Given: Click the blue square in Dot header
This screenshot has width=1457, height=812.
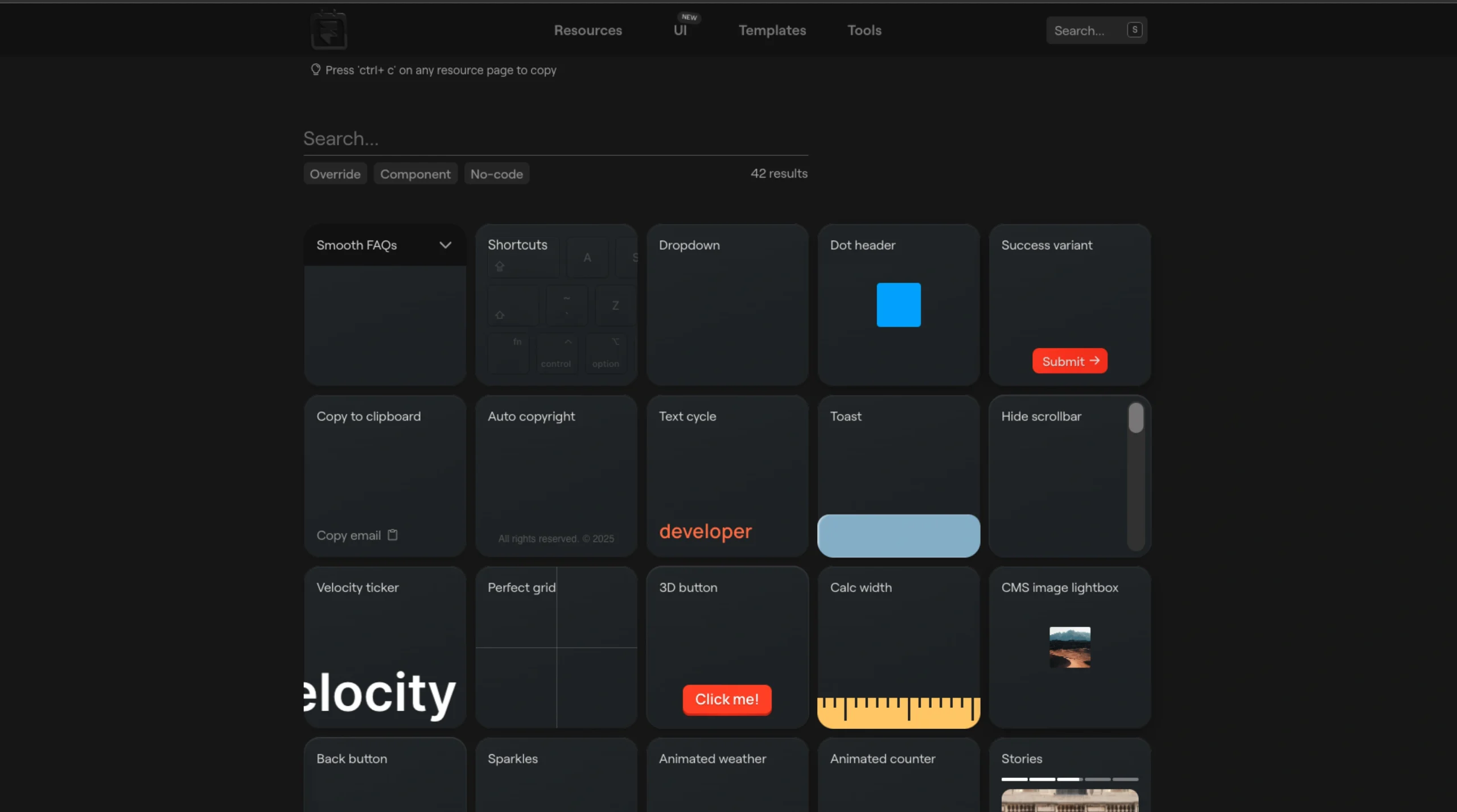Looking at the screenshot, I should (898, 305).
